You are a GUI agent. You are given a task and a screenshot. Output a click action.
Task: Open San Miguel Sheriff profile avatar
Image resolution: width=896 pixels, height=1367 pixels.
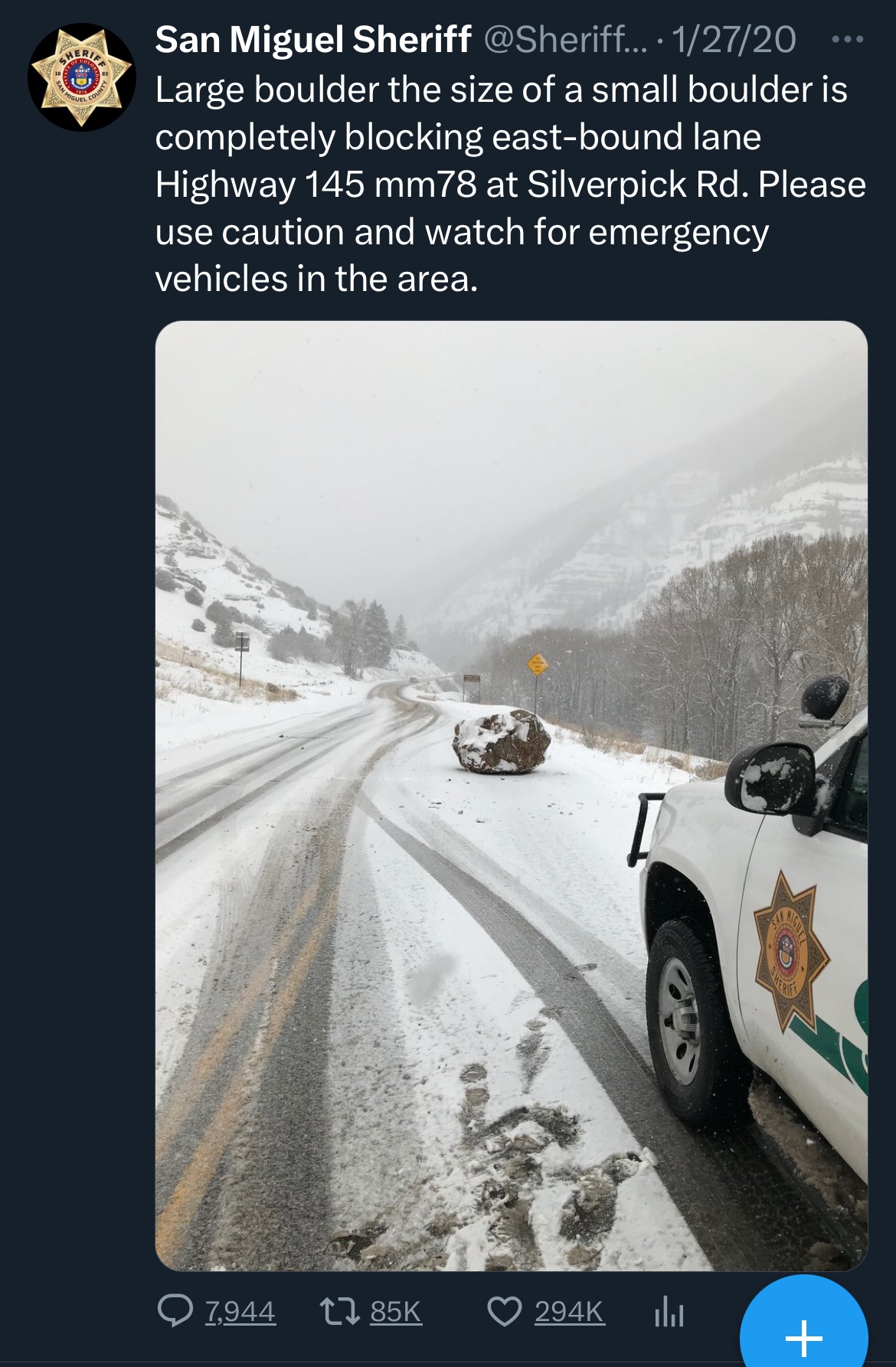[x=81, y=77]
